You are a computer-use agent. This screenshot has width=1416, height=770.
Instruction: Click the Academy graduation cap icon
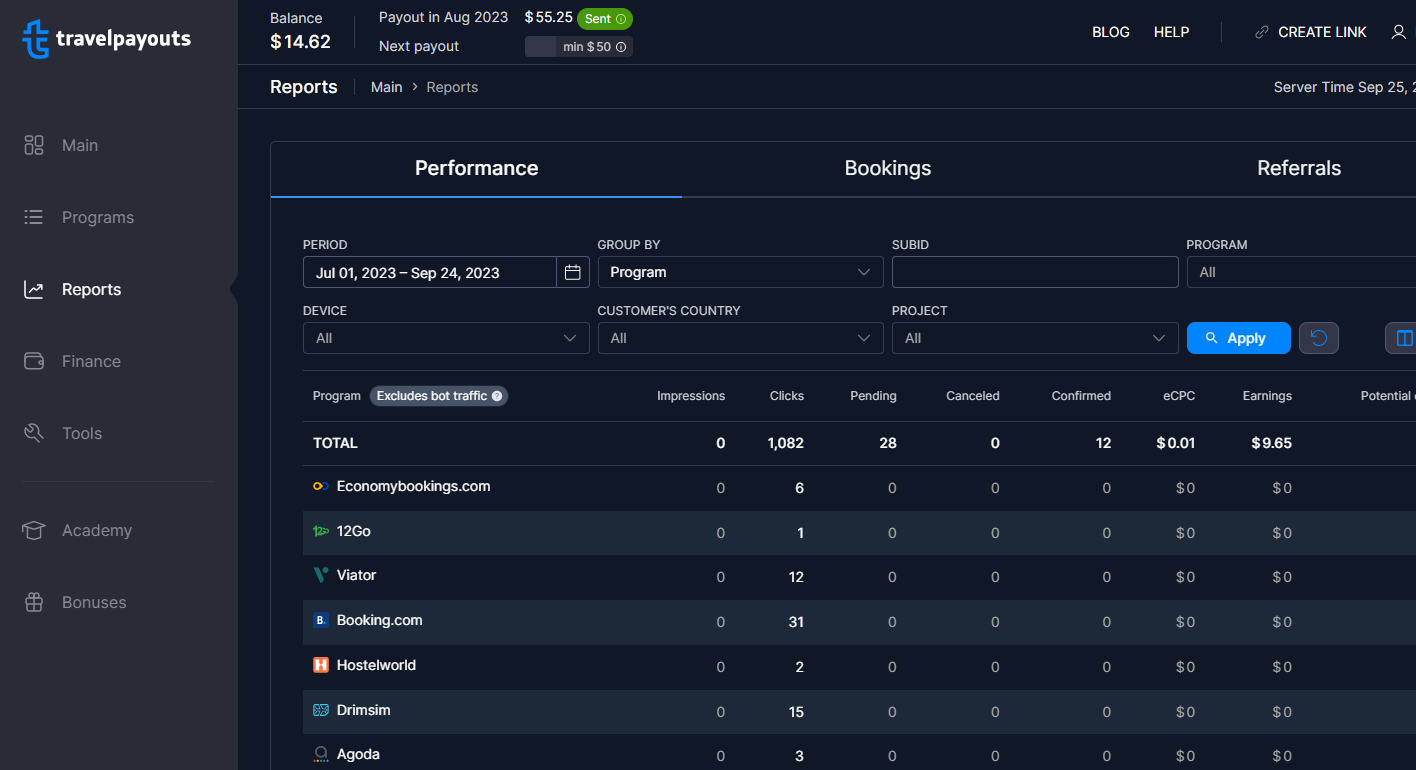pos(34,530)
